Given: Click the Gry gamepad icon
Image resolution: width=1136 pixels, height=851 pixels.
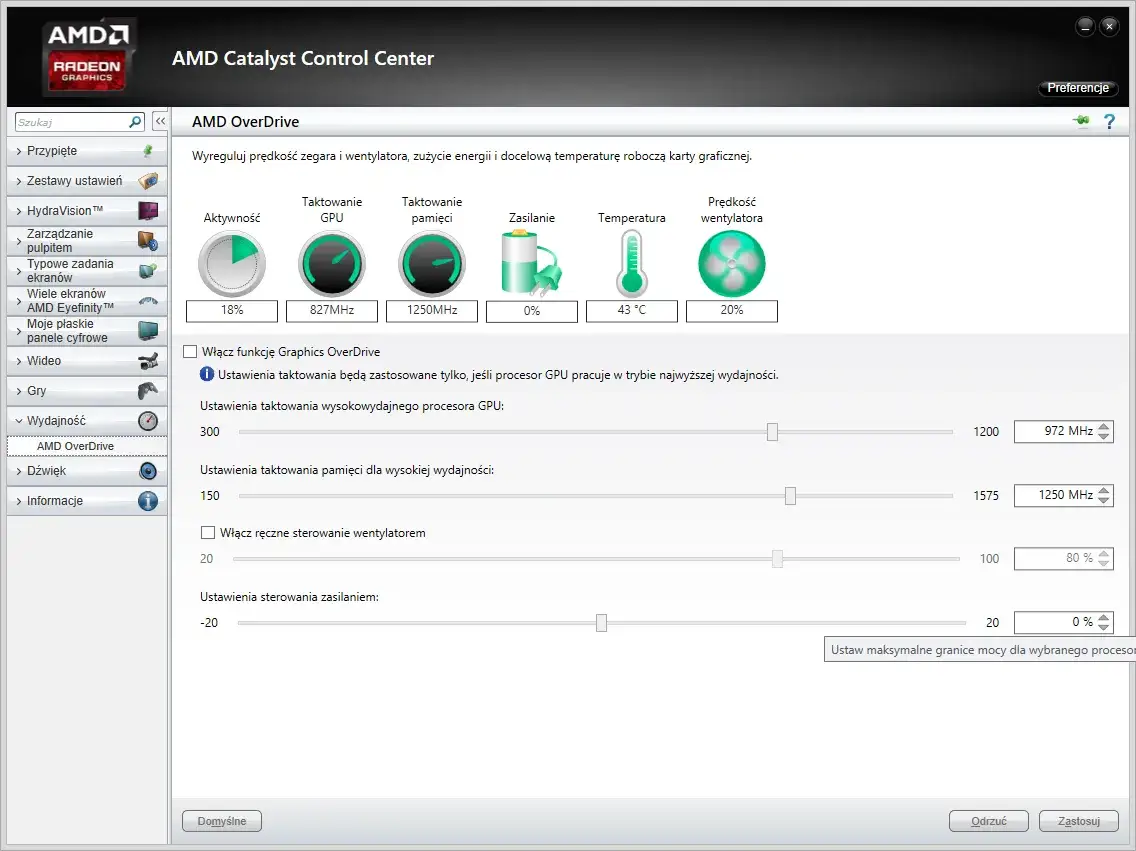Looking at the screenshot, I should point(148,391).
